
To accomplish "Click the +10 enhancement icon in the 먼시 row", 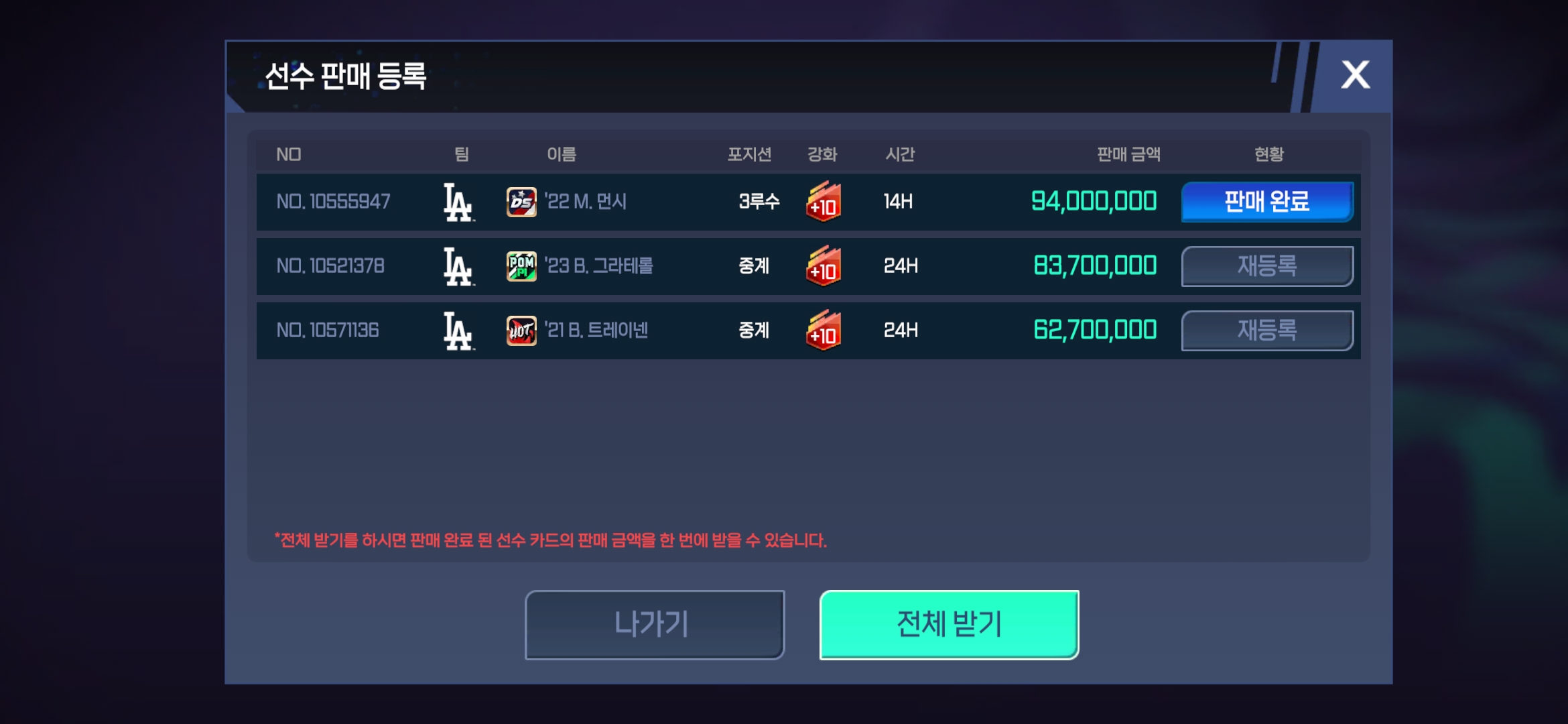I will 824,202.
